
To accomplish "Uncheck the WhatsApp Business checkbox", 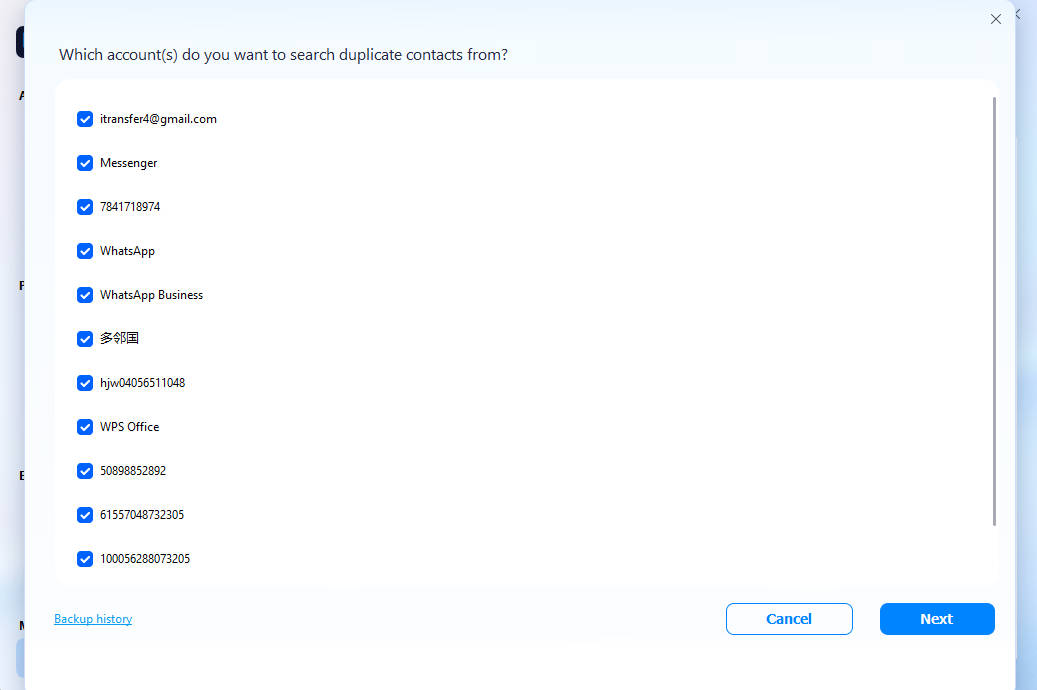I will [x=85, y=295].
